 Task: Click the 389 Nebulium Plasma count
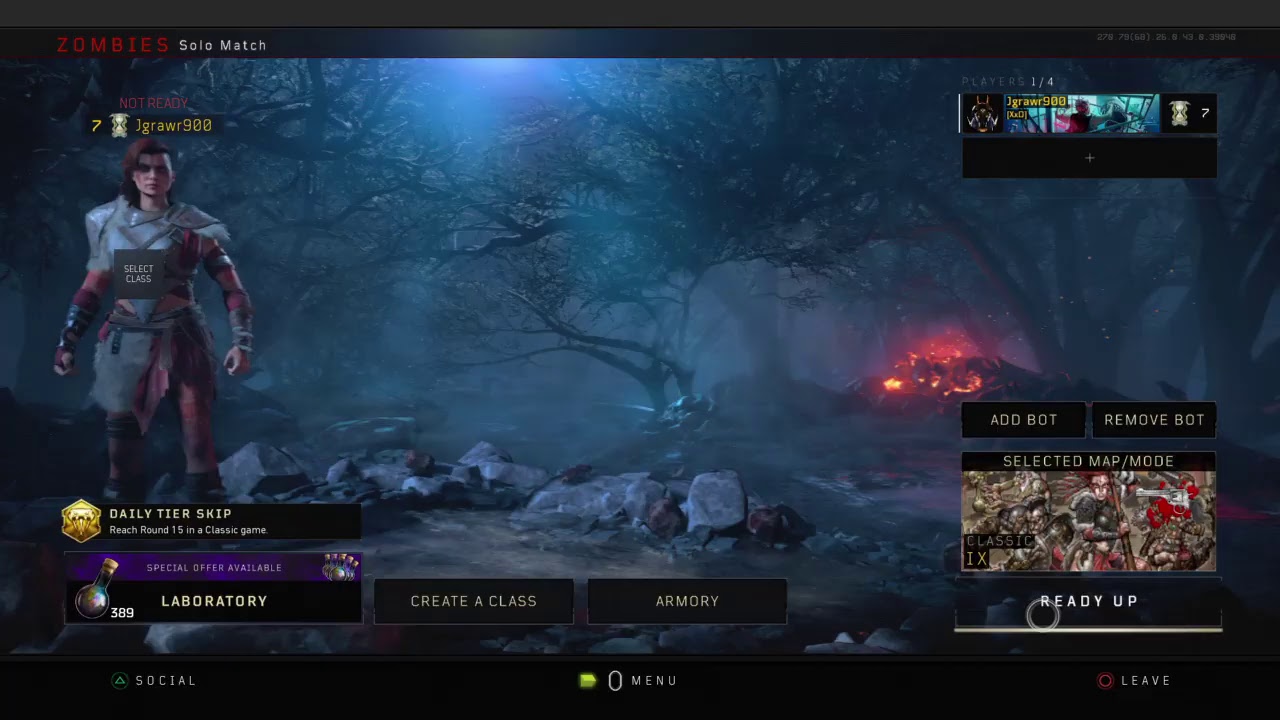pyautogui.click(x=122, y=613)
